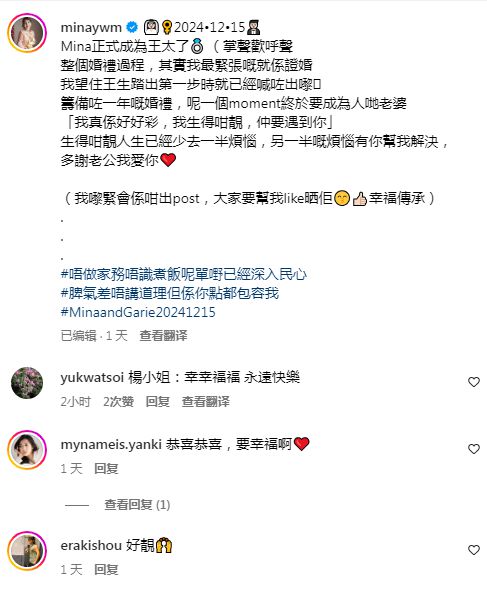
Task: Reply to mynameis.yanki's comment
Action: coord(106,469)
